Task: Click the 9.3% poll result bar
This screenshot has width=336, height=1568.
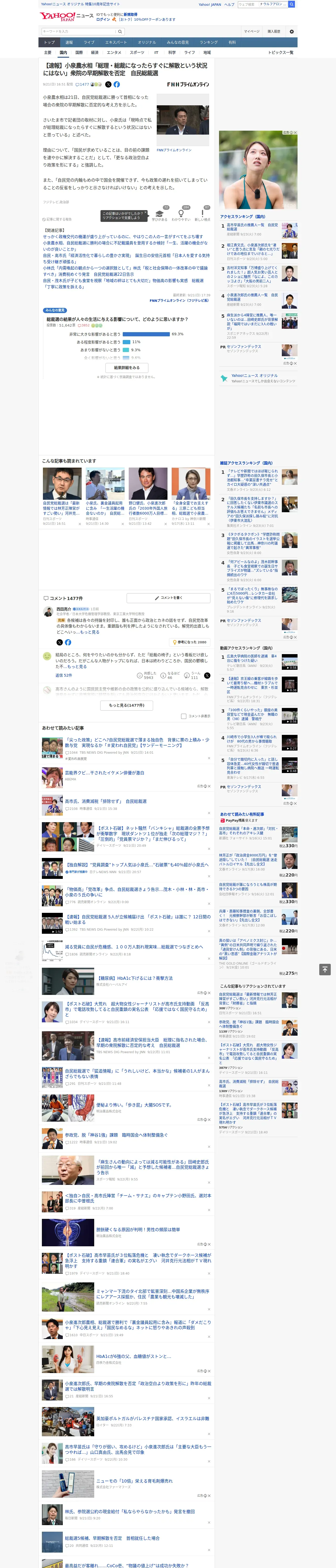Action: tap(126, 350)
